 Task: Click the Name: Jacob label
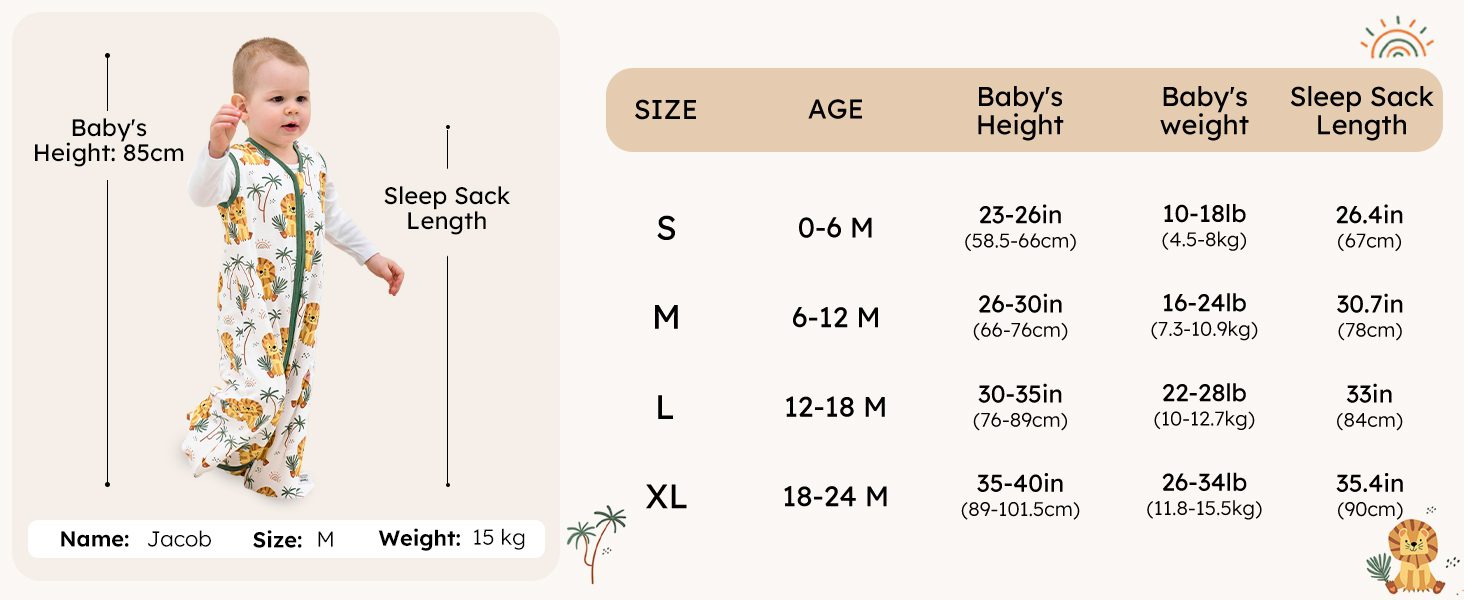pos(136,540)
